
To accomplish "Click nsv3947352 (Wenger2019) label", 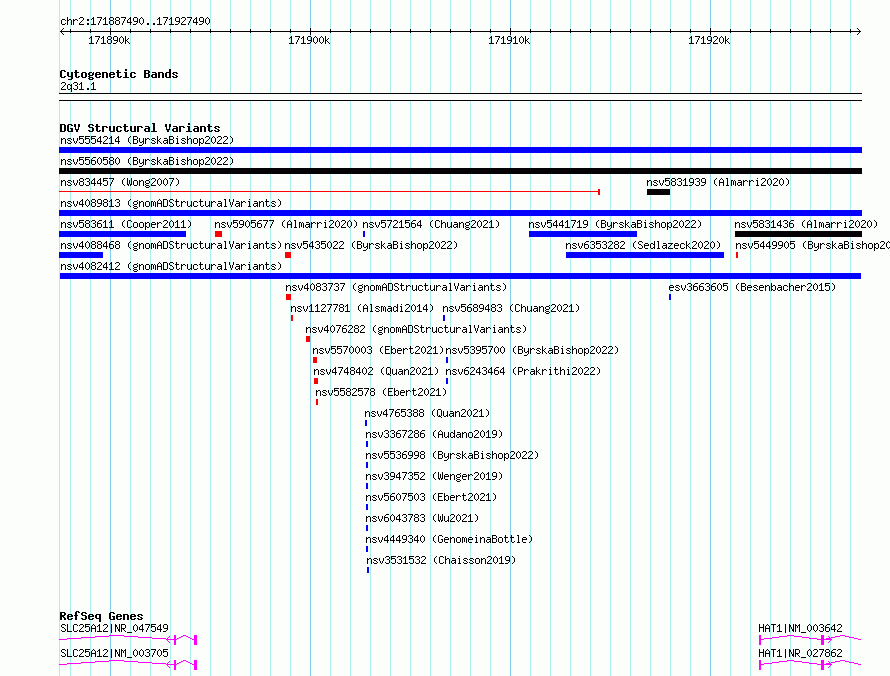I will pyautogui.click(x=434, y=476).
